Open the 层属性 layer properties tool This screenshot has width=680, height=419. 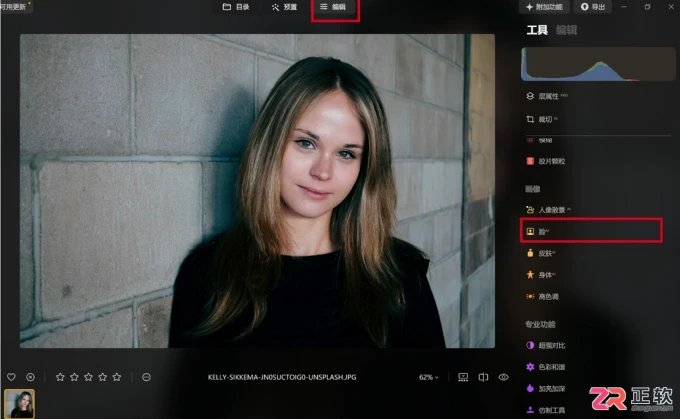point(547,96)
